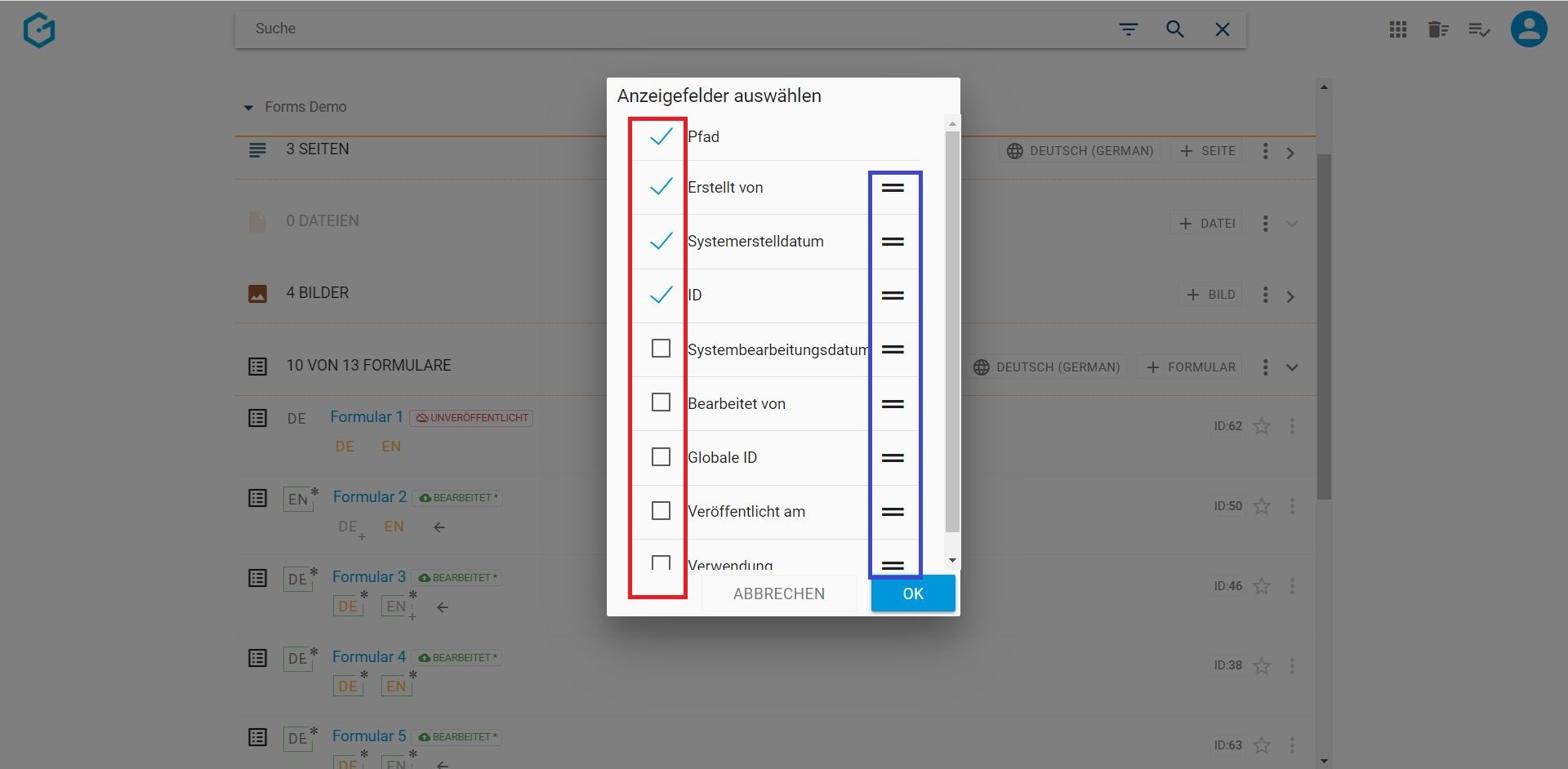This screenshot has width=1568, height=769.
Task: Open Deutsch language selector for Formulare
Action: click(x=1048, y=367)
